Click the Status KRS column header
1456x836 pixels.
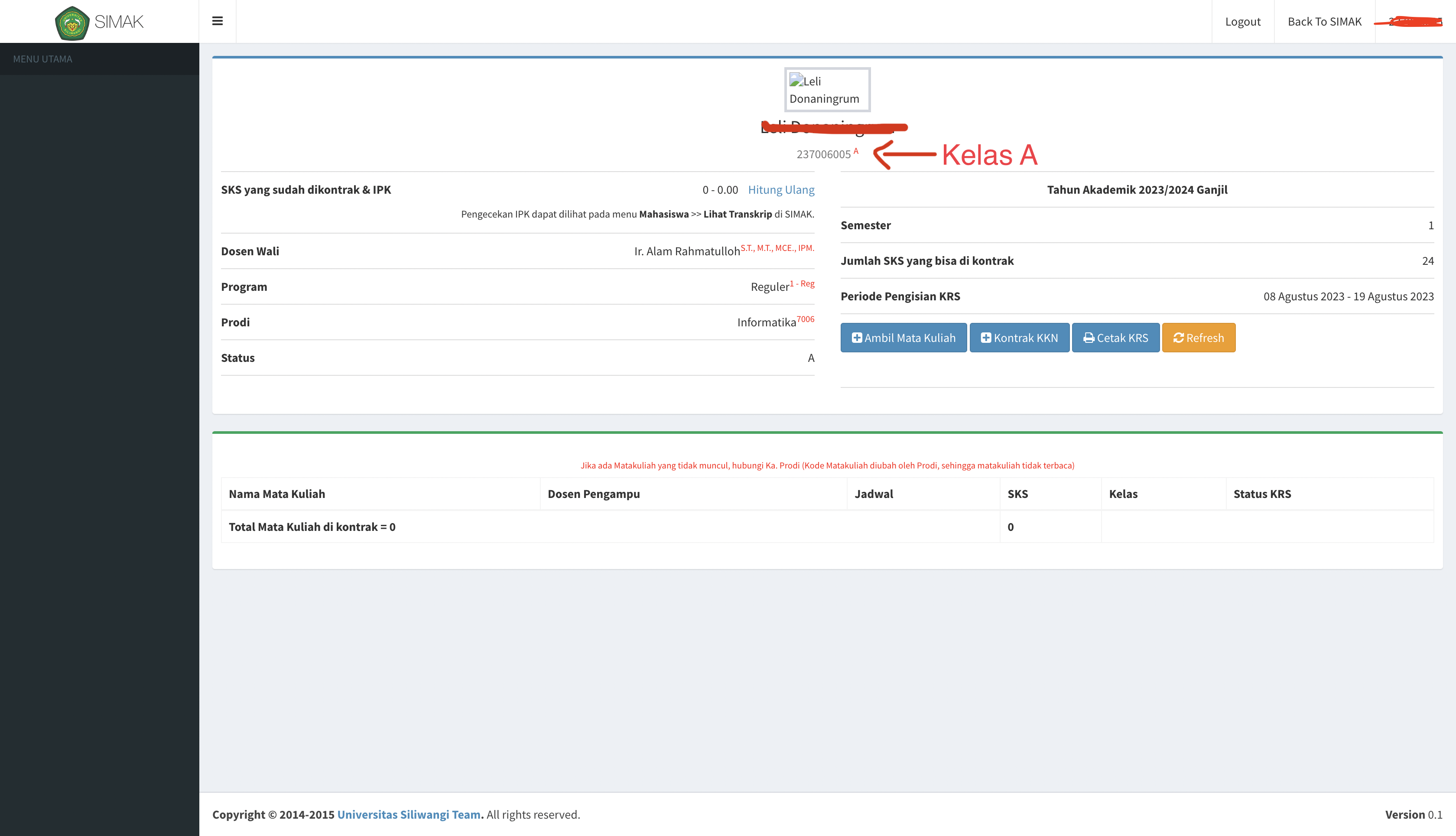(x=1262, y=494)
